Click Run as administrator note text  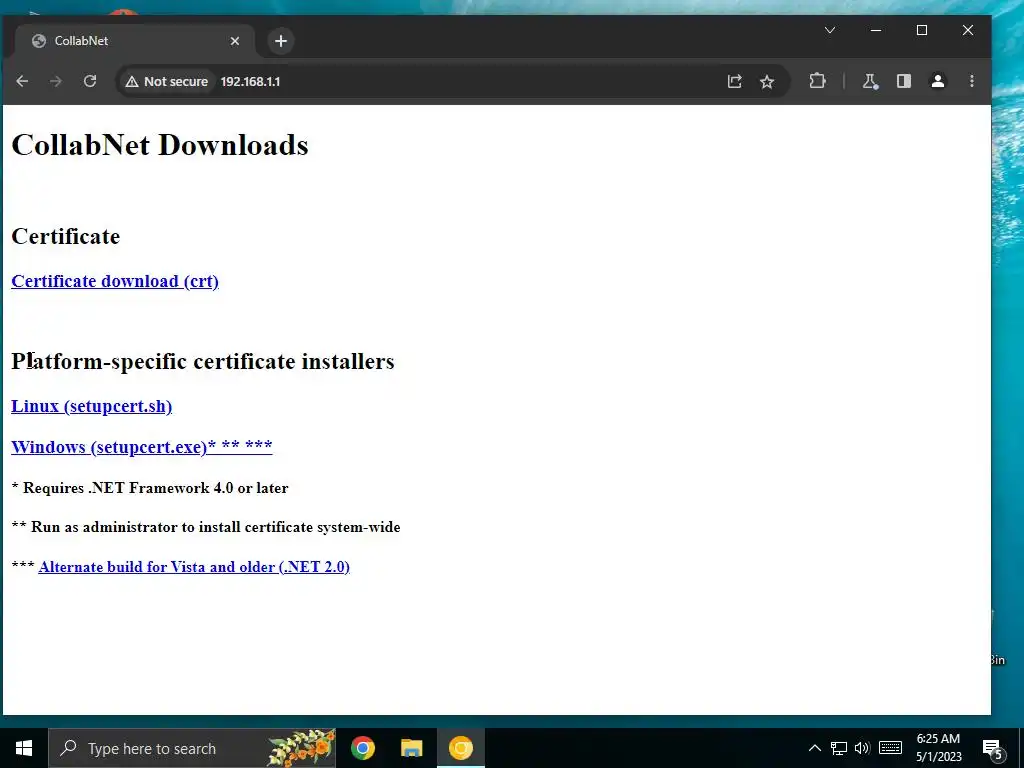[206, 527]
